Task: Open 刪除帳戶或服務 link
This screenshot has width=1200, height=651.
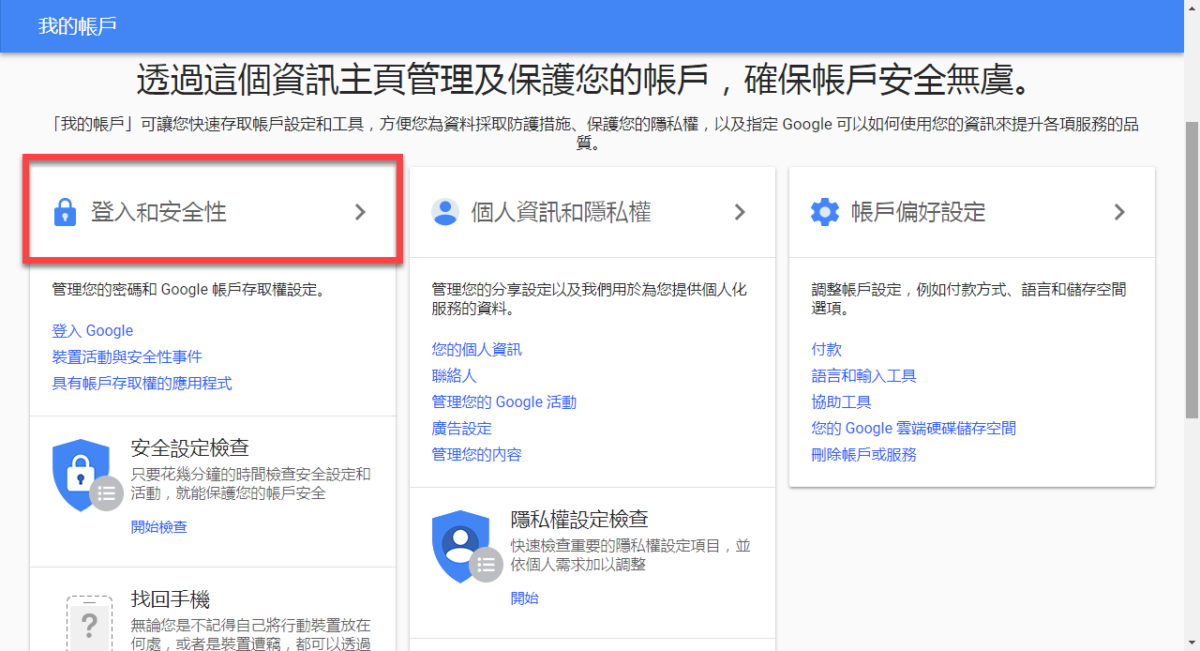Action: (x=864, y=454)
